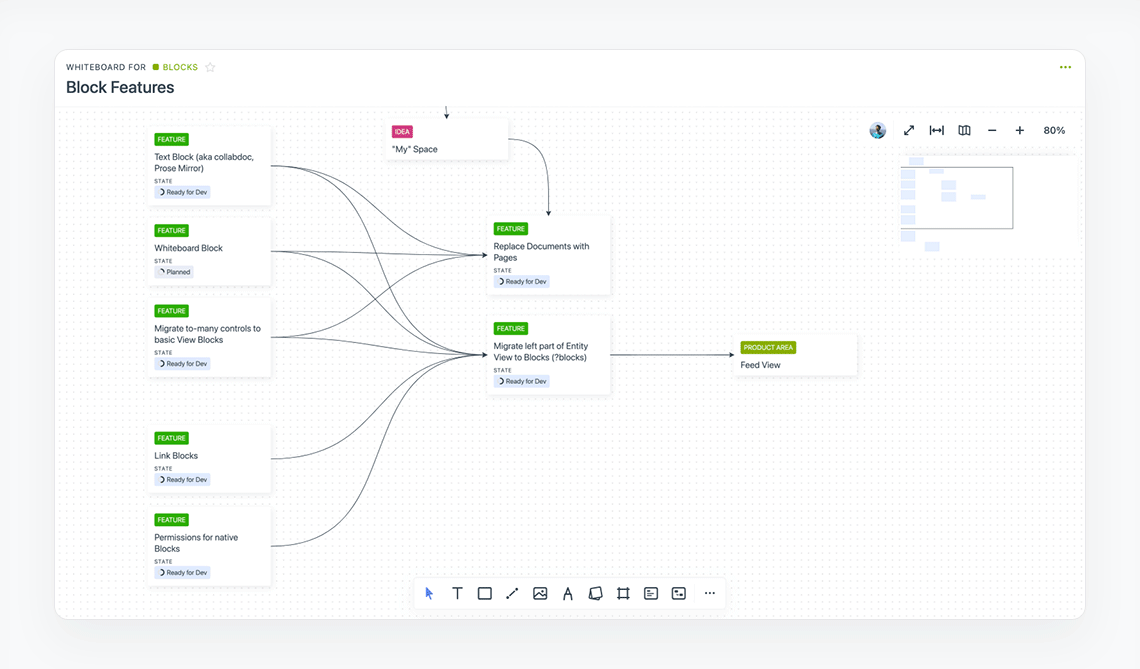Screen dimensions: 1140x669
Task: Select the Frame tool
Action: (x=623, y=593)
